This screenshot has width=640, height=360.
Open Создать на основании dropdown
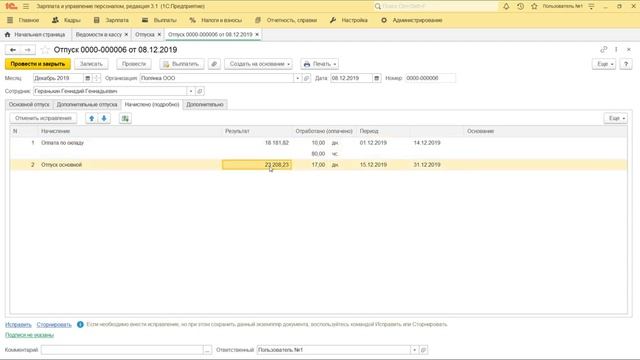point(259,64)
